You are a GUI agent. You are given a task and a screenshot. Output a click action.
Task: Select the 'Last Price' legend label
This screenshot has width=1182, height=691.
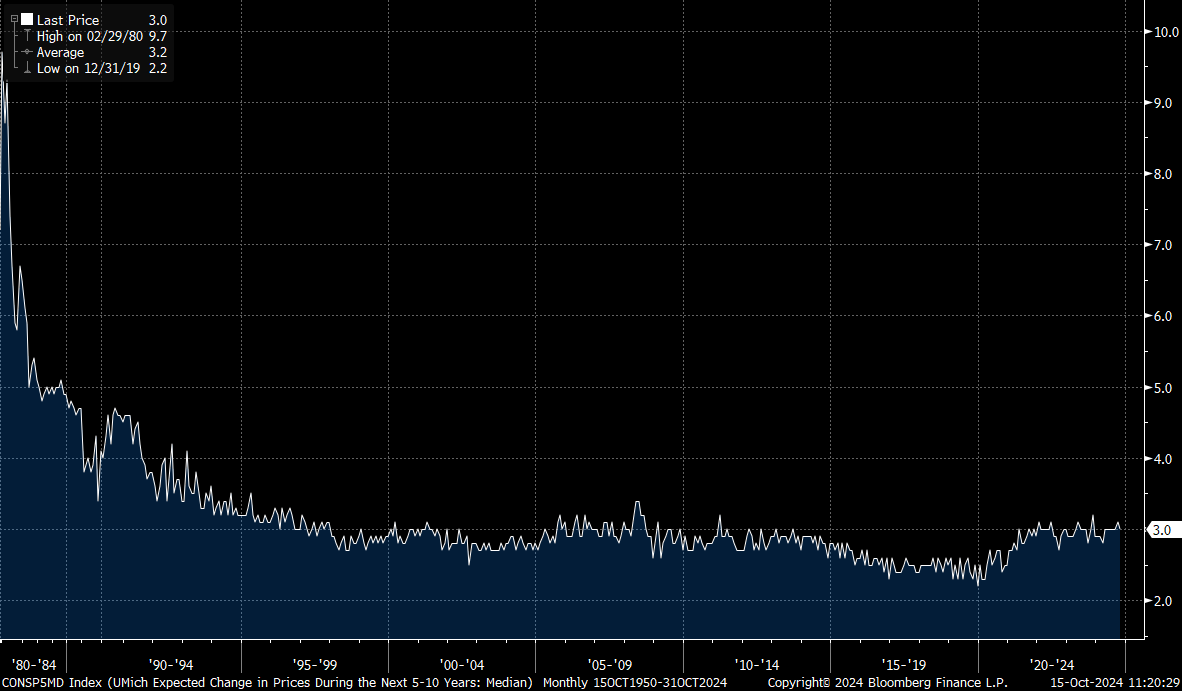tap(68, 20)
